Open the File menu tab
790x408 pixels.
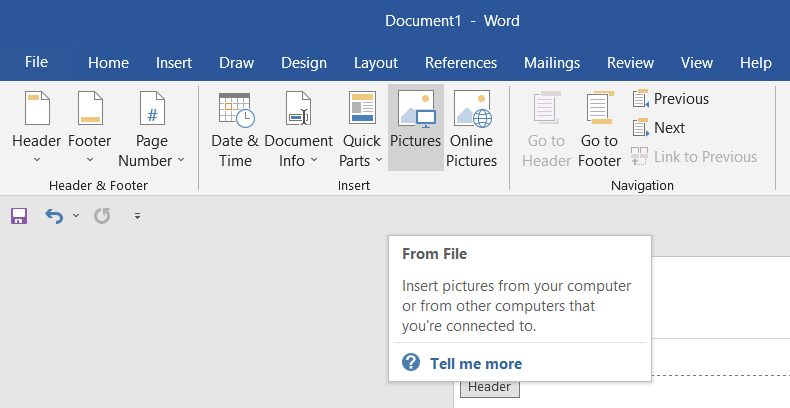coord(36,62)
